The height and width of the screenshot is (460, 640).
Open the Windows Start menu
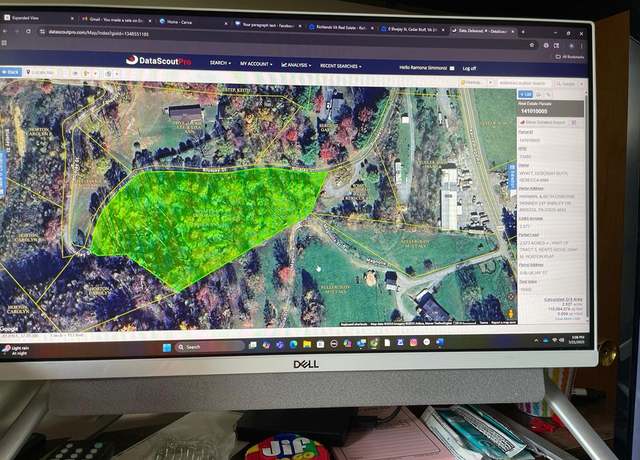[167, 347]
